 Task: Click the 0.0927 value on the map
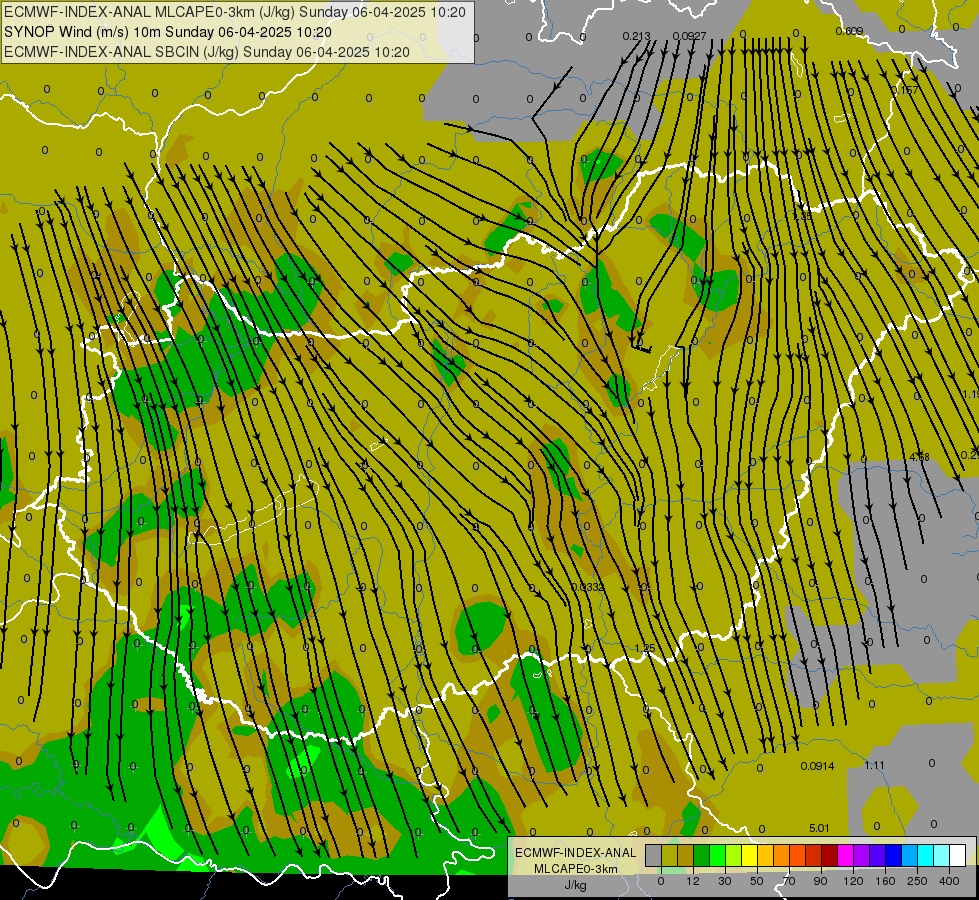pos(689,36)
